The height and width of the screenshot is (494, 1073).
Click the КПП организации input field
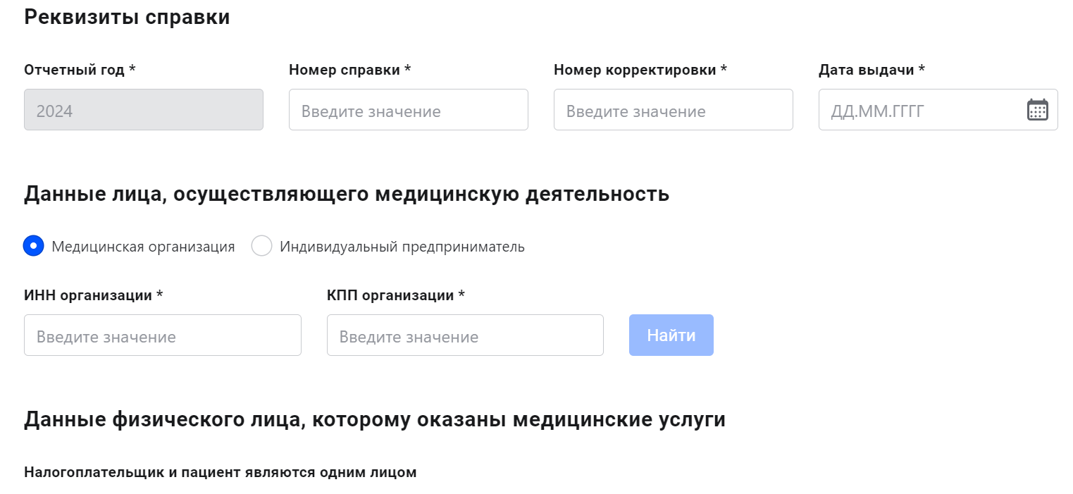pyautogui.click(x=465, y=336)
